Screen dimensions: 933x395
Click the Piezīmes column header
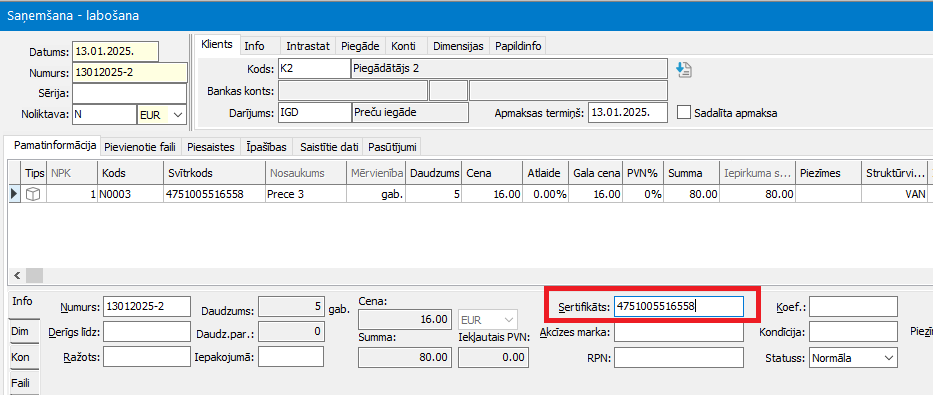coord(828,173)
